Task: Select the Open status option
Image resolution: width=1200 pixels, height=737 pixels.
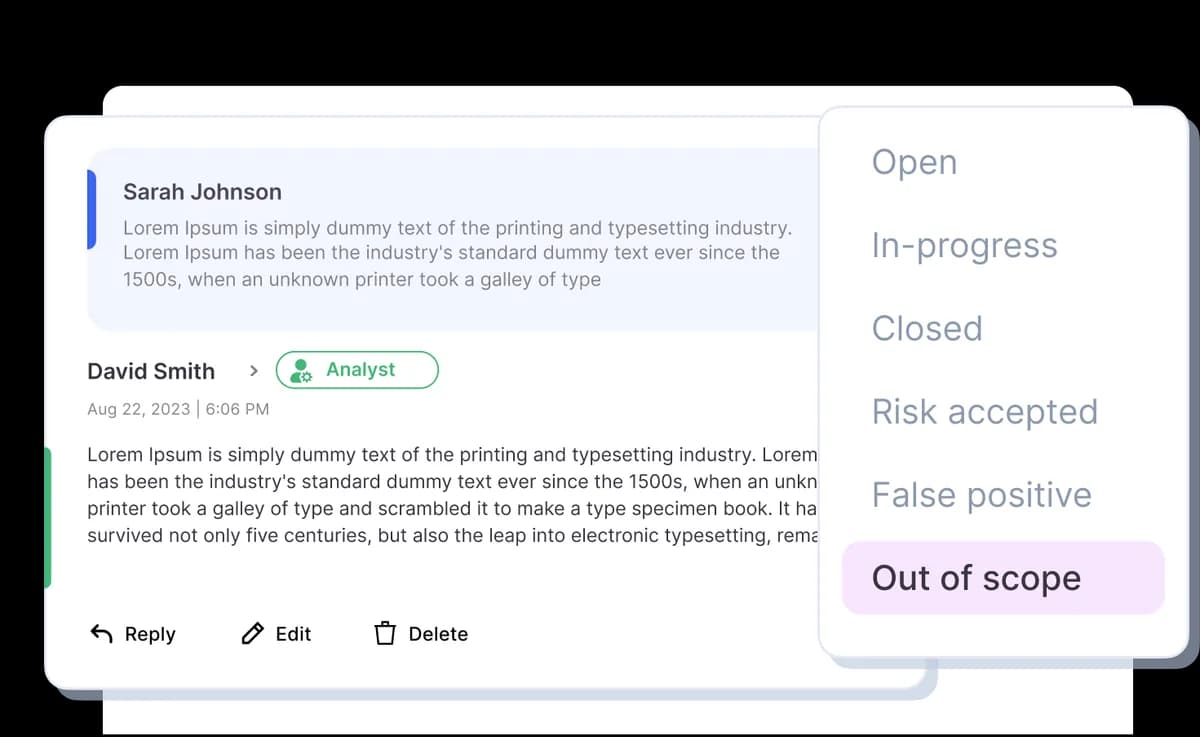Action: point(914,162)
